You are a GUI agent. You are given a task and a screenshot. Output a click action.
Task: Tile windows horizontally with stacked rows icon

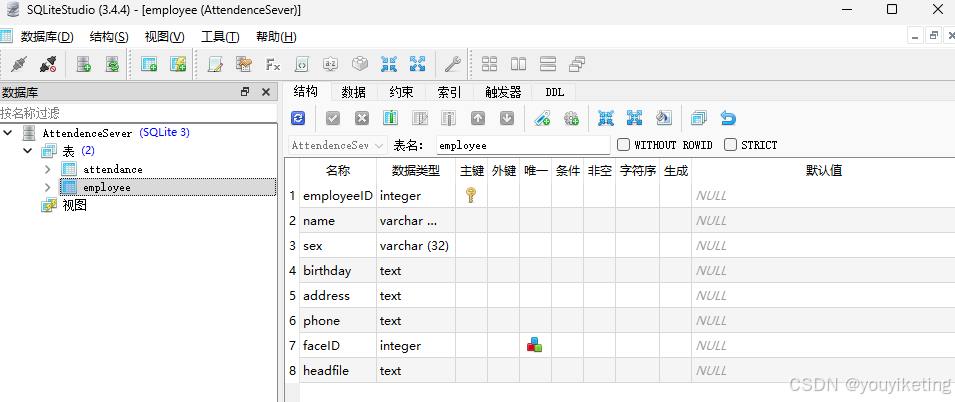[548, 64]
